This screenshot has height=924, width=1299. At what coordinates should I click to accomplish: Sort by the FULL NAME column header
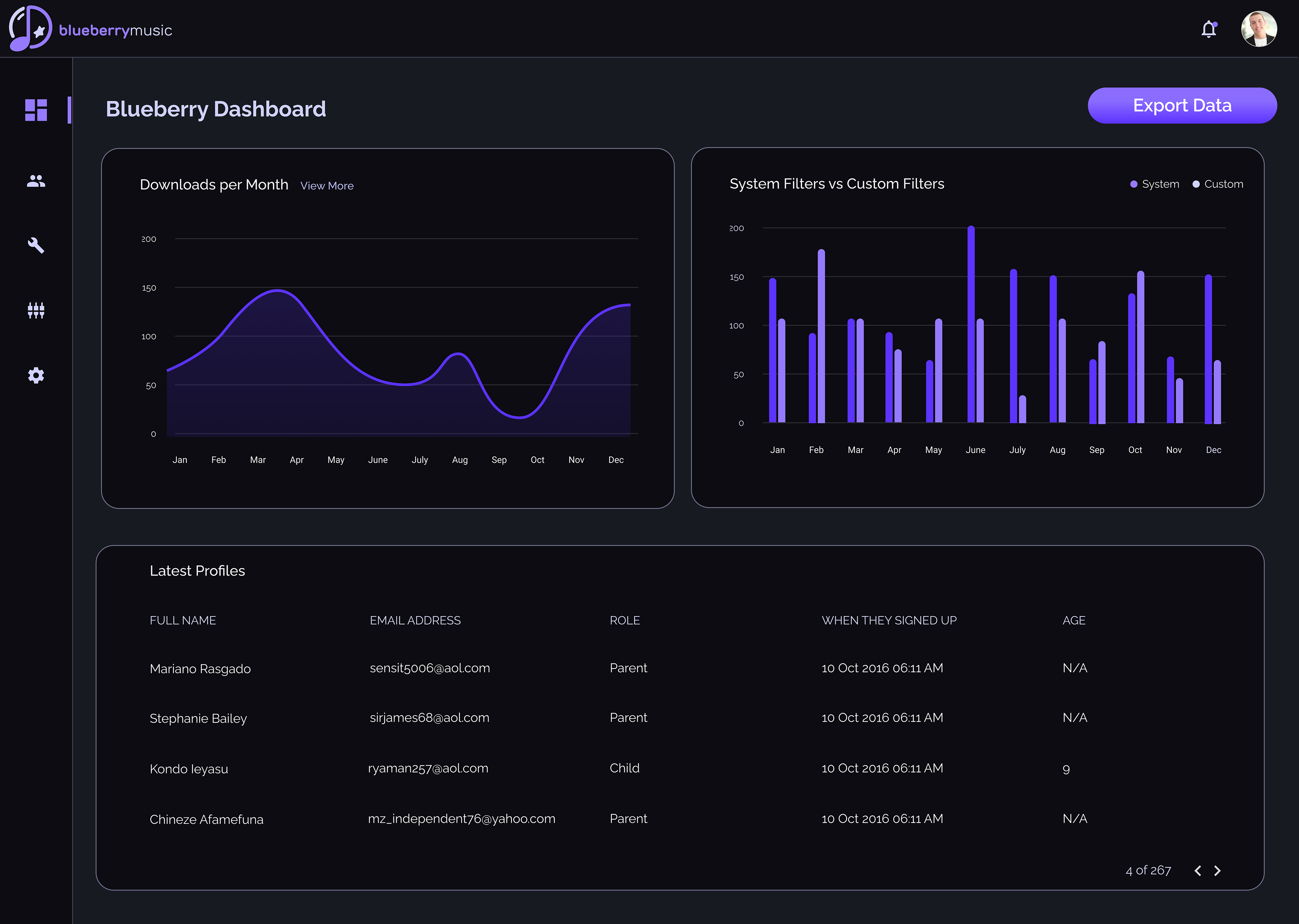coord(183,620)
